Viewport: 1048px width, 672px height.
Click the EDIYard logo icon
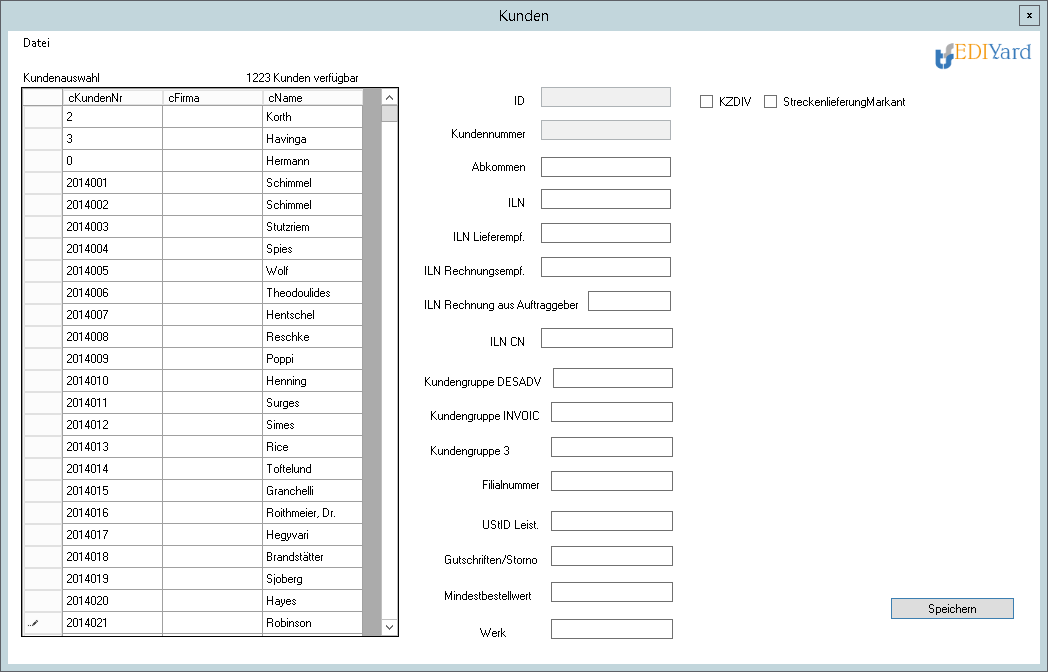pyautogui.click(x=943, y=56)
